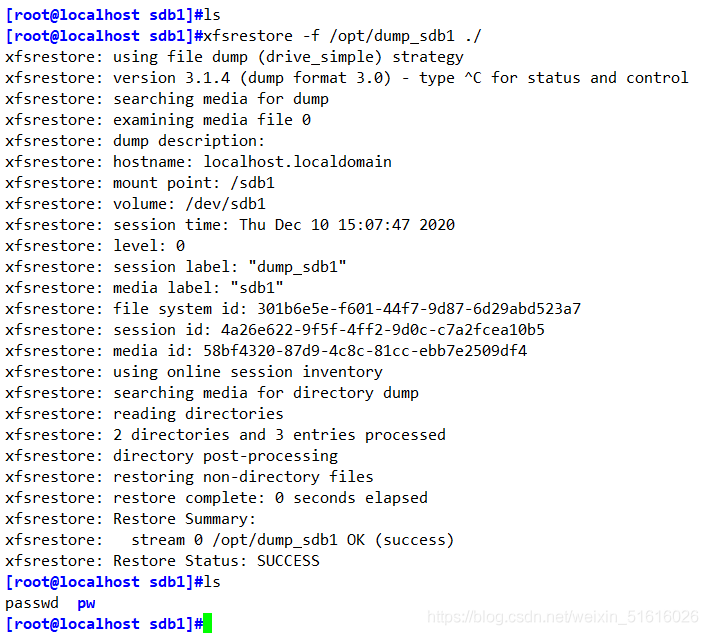Click '2 directories and 3 entries processed'
The image size is (708, 635).
279,435
